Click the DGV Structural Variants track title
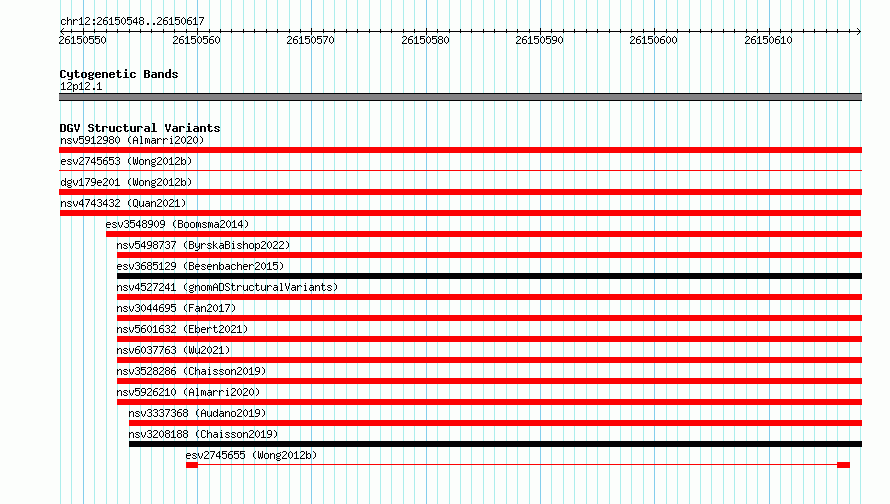The width and height of the screenshot is (890, 504). coord(140,128)
